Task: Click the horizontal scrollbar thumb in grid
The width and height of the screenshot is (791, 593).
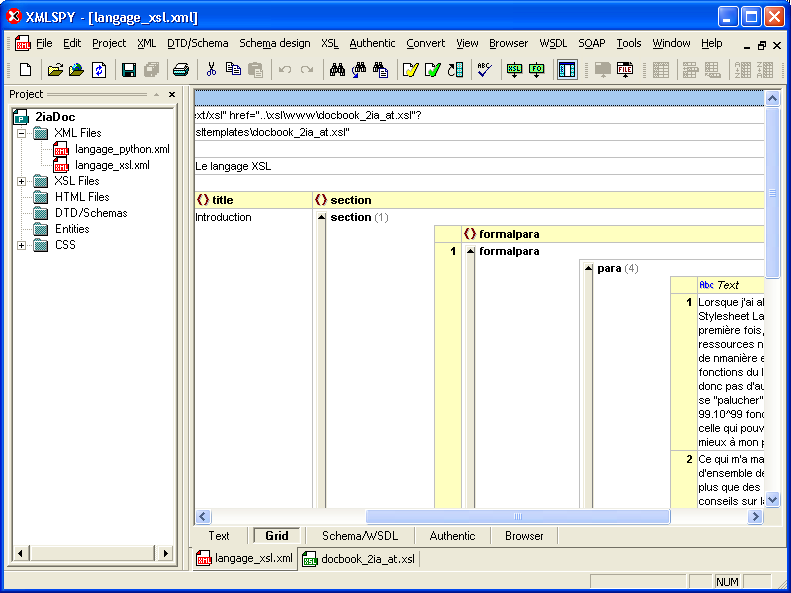Action: point(517,517)
